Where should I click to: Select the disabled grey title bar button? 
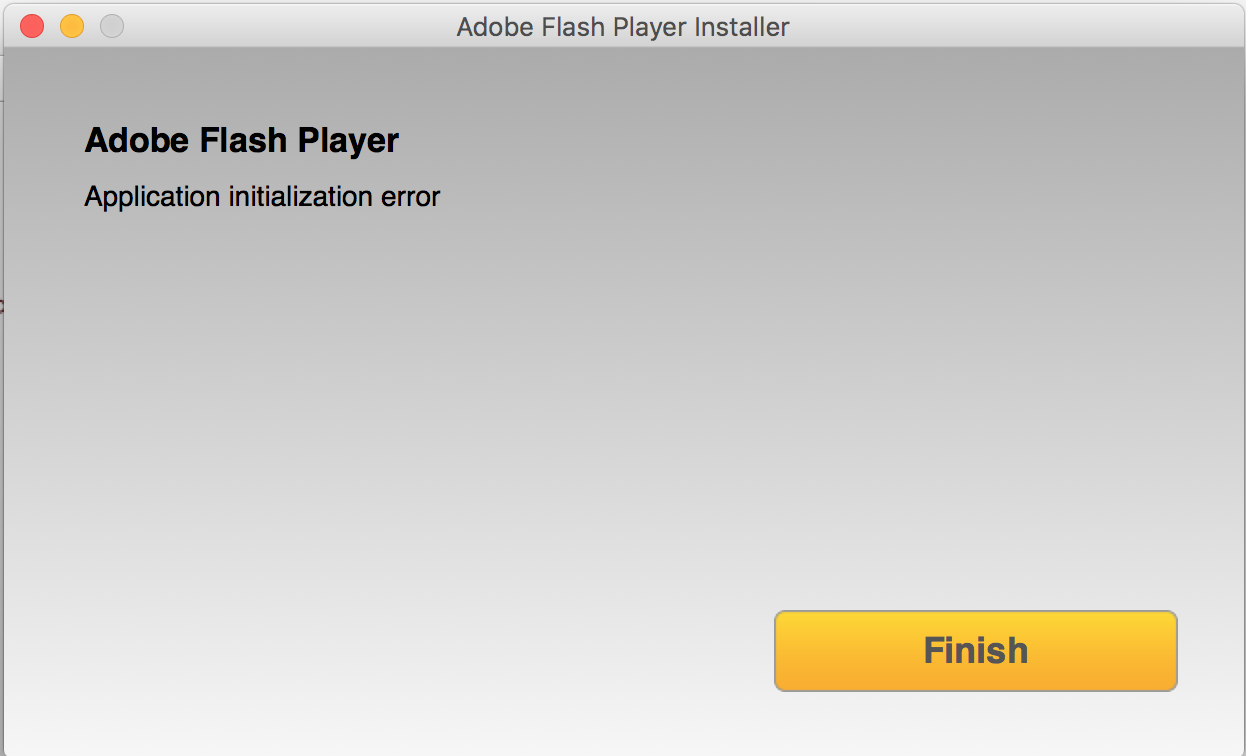112,26
